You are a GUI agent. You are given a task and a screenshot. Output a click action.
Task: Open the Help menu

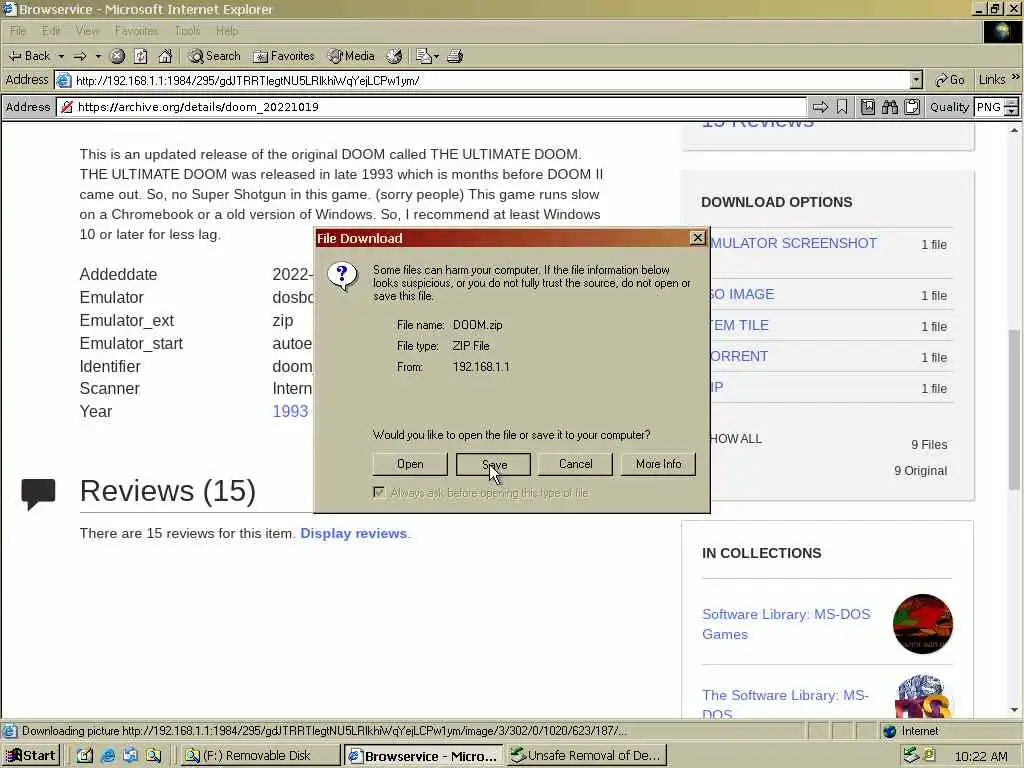(227, 31)
